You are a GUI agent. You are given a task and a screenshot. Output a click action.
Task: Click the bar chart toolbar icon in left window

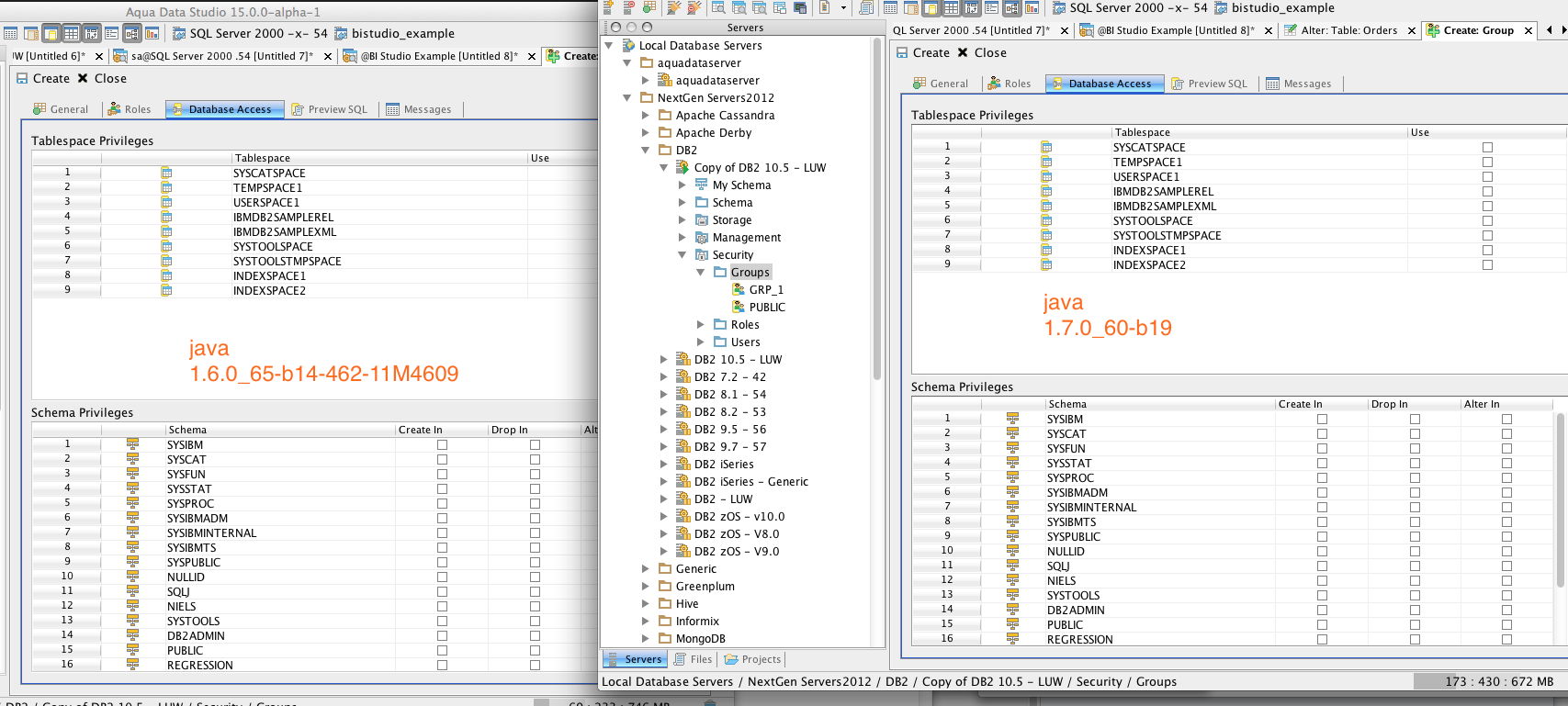(x=152, y=33)
